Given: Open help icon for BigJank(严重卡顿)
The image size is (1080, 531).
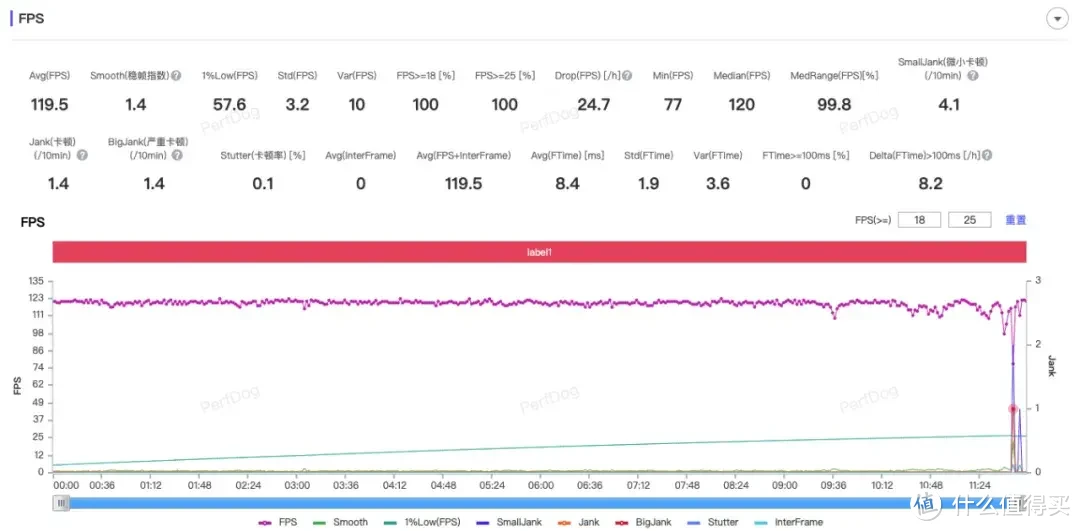Looking at the screenshot, I should click(x=177, y=156).
